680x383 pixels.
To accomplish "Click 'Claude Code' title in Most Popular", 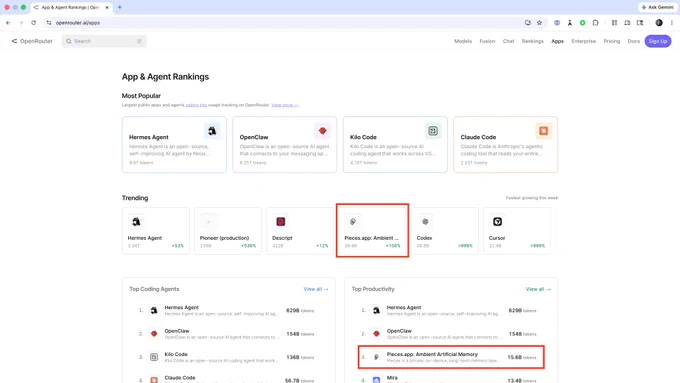I will click(x=478, y=137).
